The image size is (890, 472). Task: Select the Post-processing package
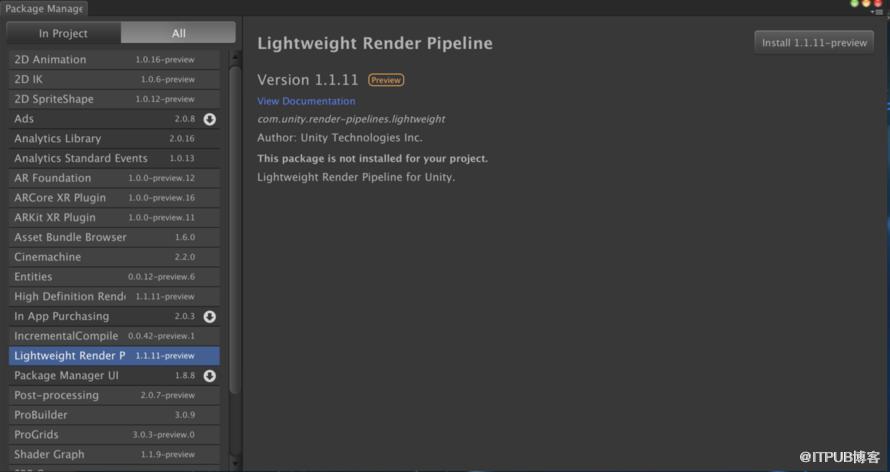click(114, 395)
